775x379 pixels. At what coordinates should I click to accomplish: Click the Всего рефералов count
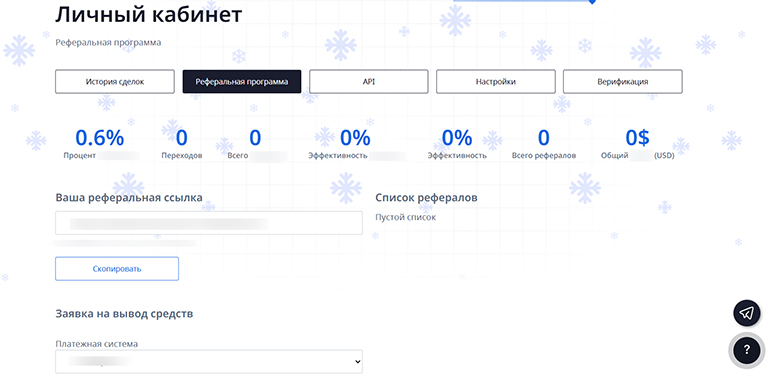pos(544,138)
